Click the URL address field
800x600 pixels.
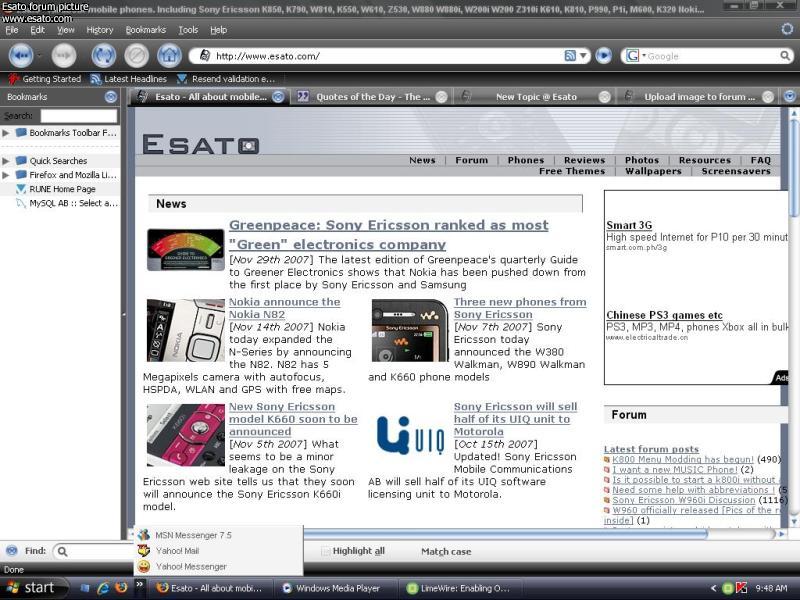(388, 56)
